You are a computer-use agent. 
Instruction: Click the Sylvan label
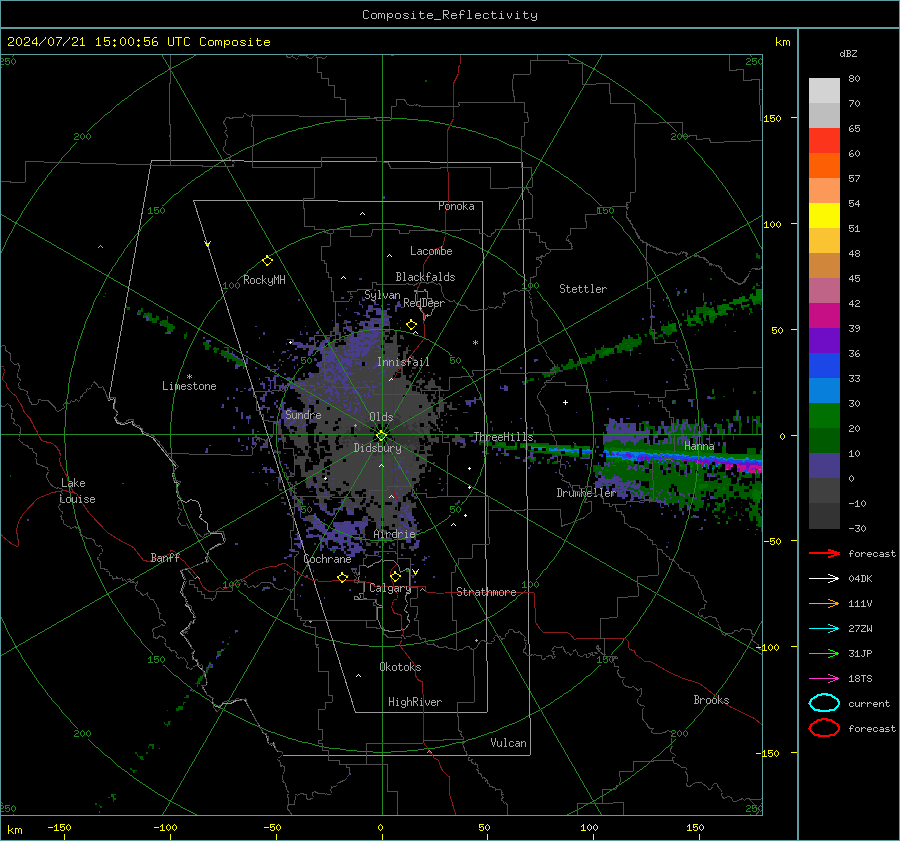pyautogui.click(x=382, y=295)
